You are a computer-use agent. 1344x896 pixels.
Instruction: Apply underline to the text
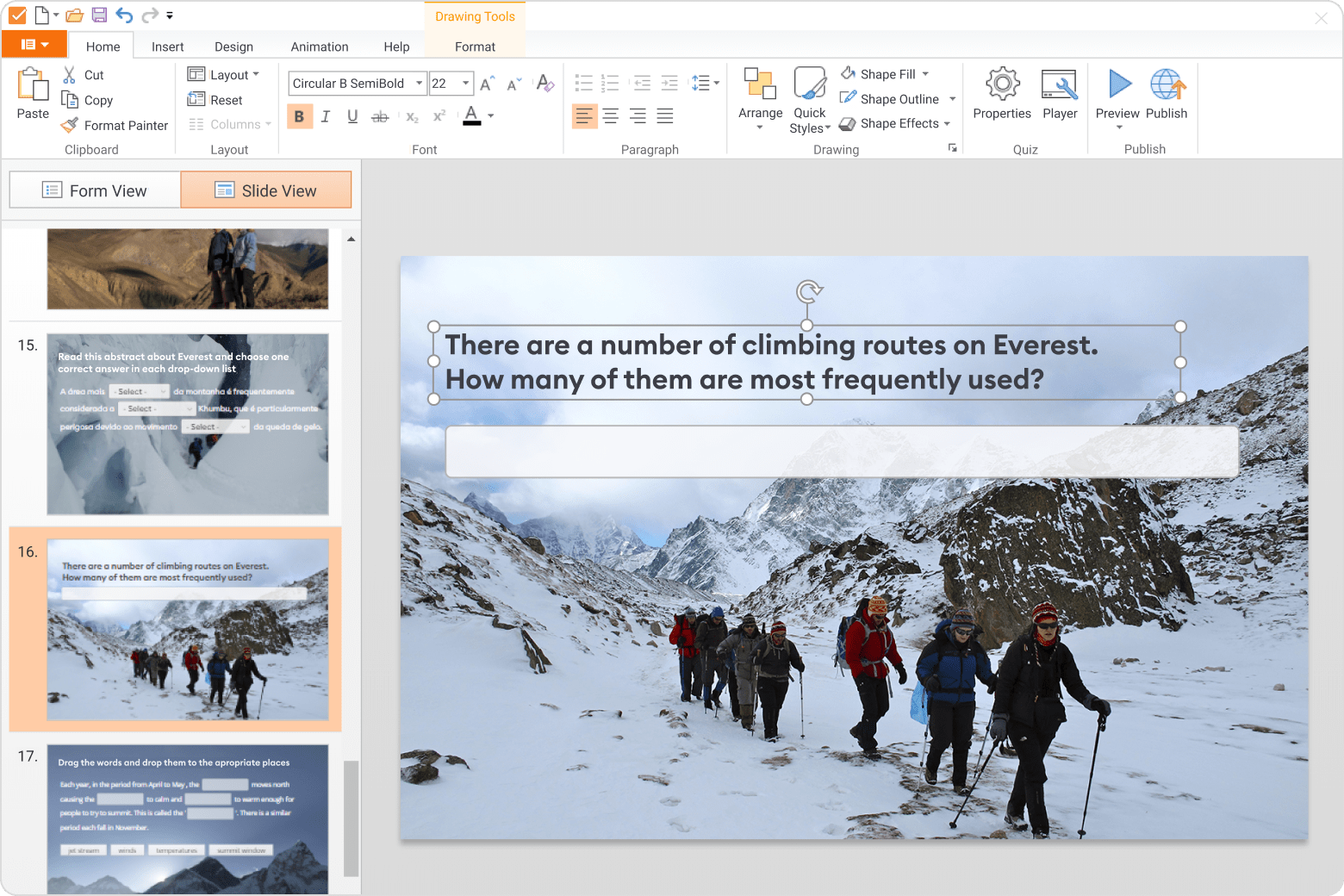coord(352,115)
